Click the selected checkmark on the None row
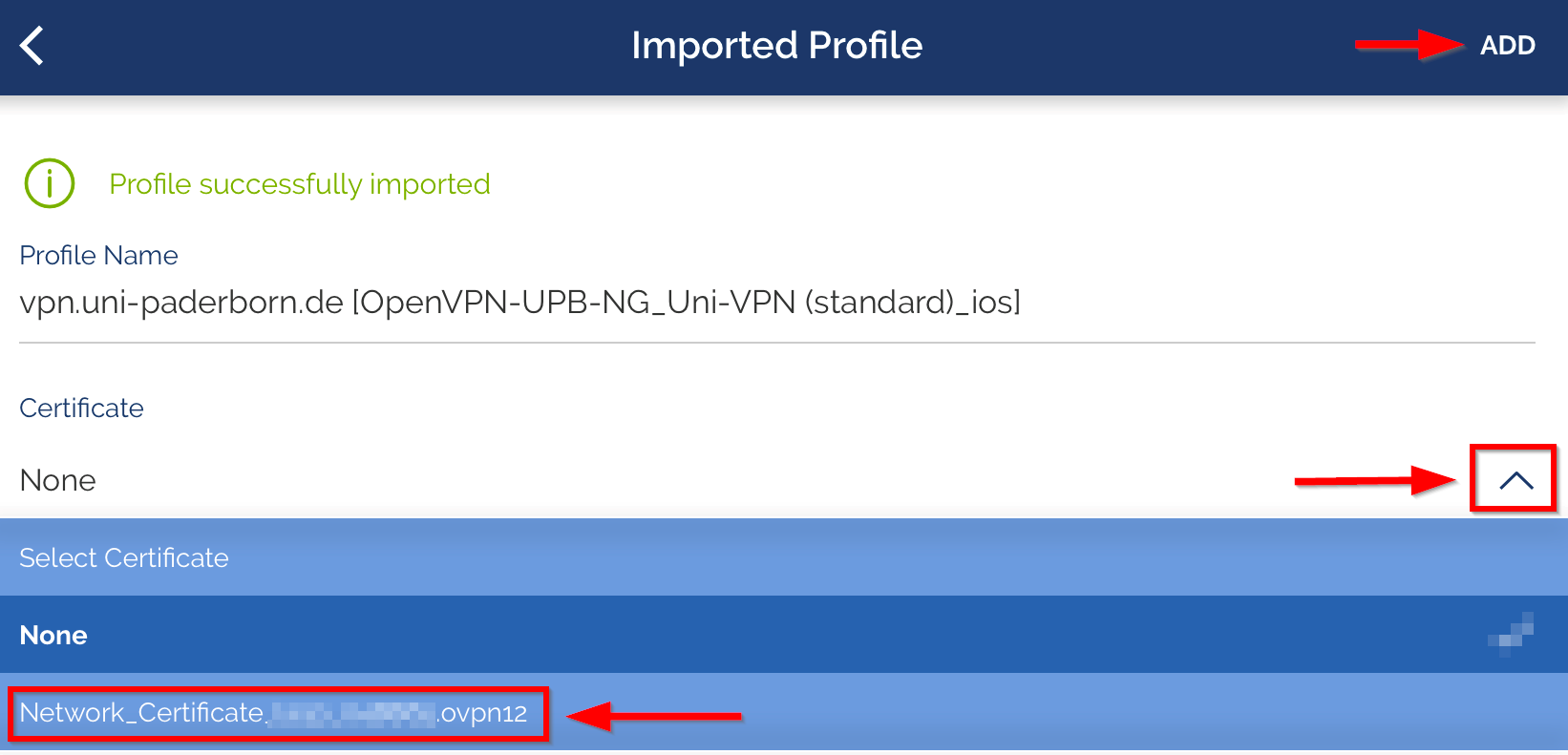The height and width of the screenshot is (755, 1568). 1513,634
